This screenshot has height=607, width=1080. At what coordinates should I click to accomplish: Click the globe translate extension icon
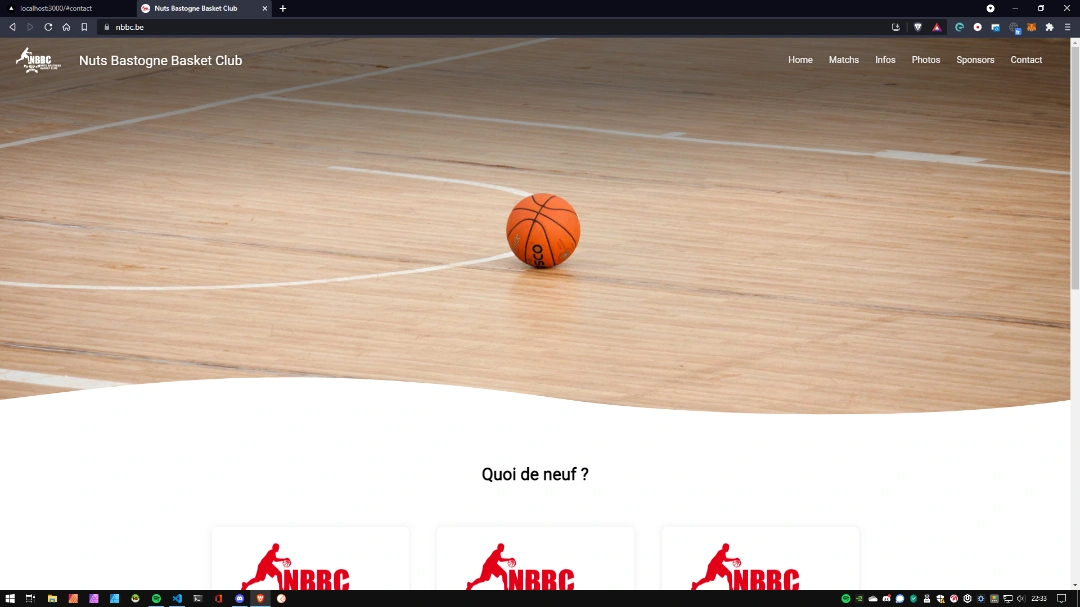tap(1014, 28)
